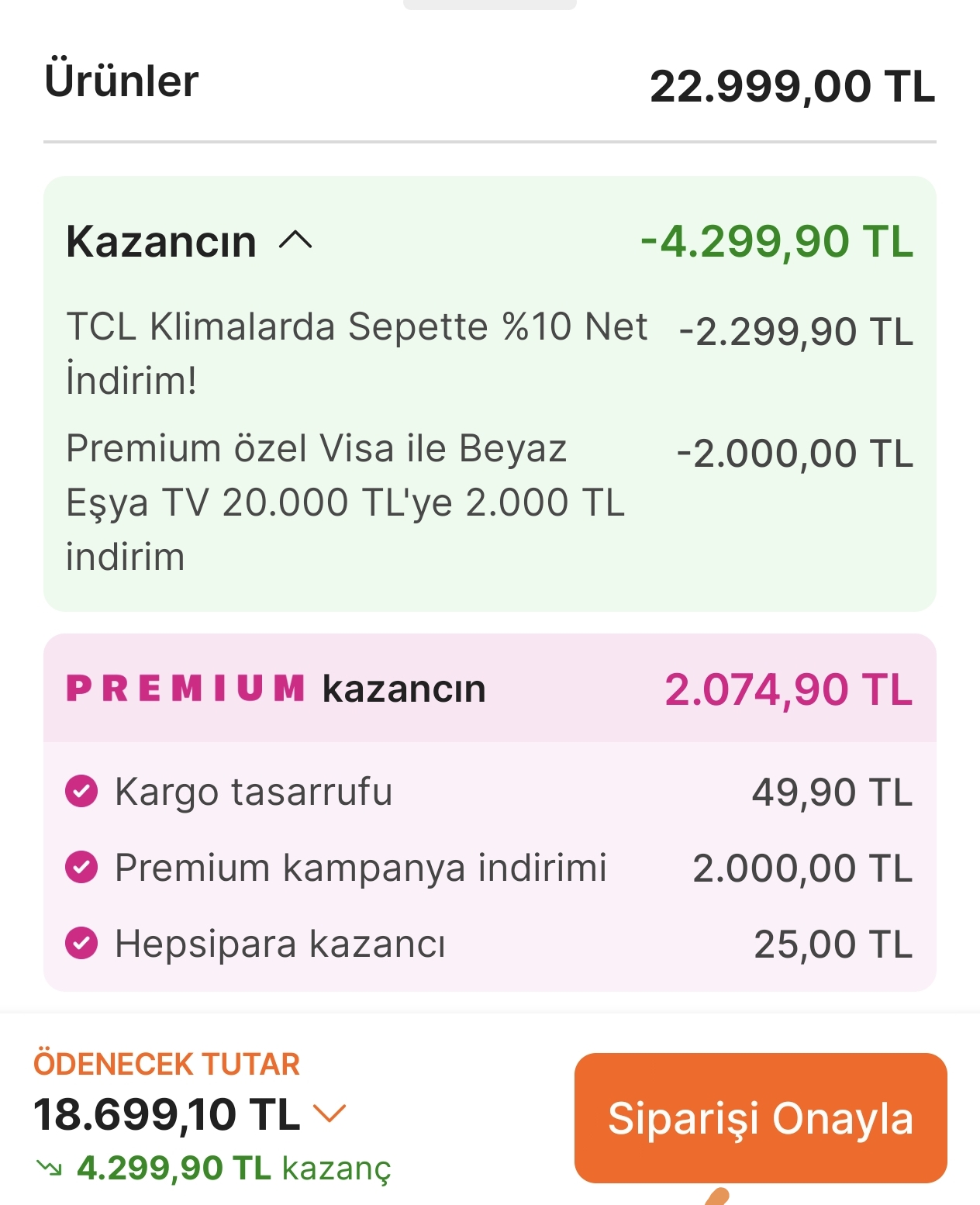Click the Hepsipara kazancı checkmark icon

[81, 944]
